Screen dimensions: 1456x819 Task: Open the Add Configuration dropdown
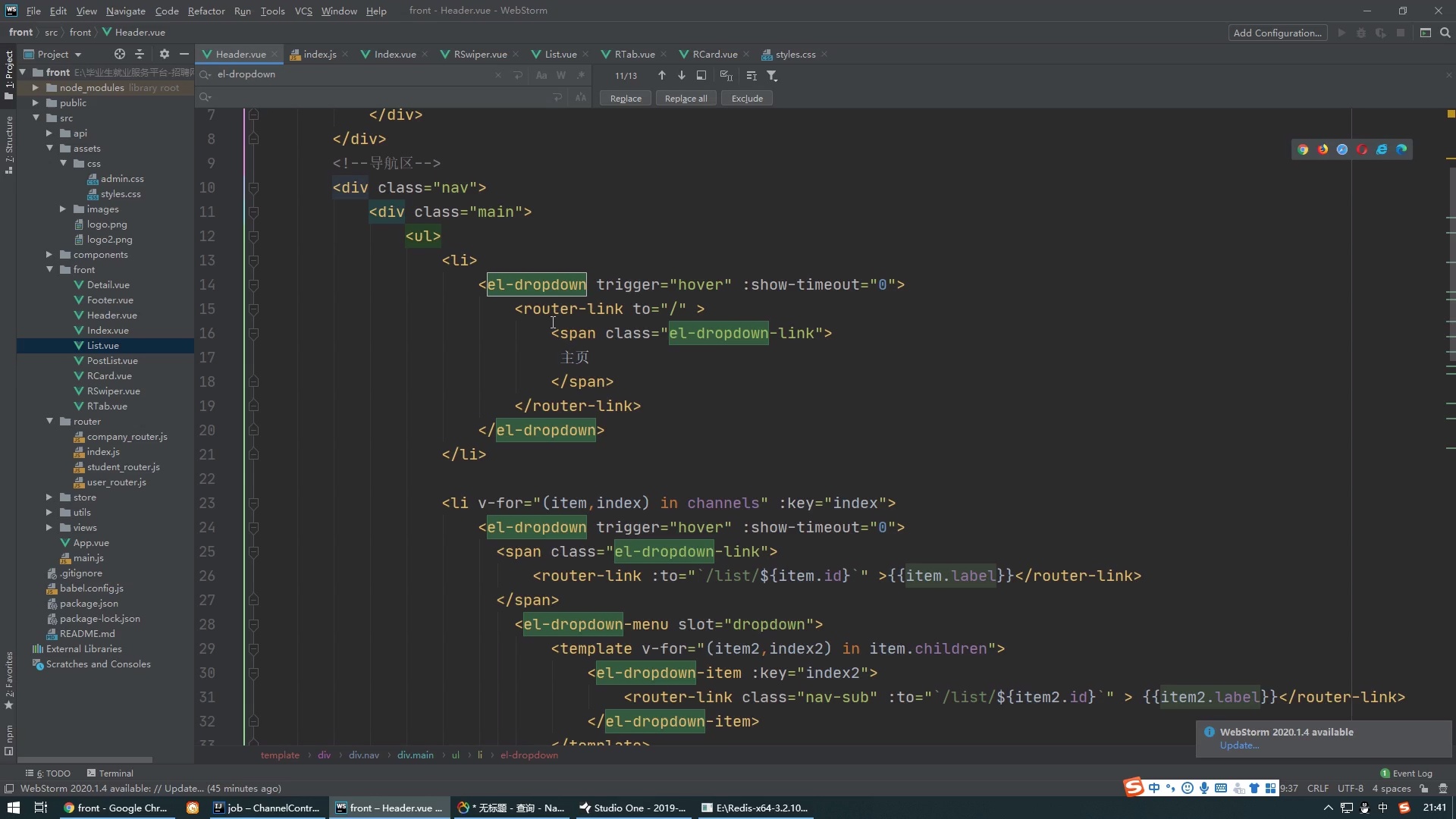1278,33
